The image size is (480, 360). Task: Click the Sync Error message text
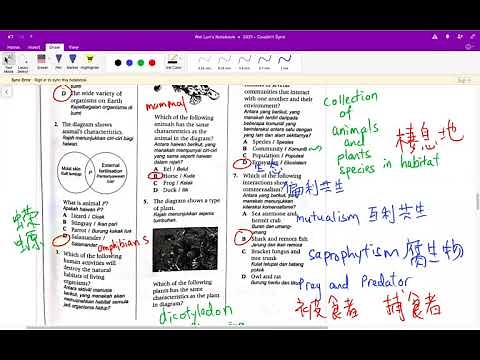pos(49,80)
